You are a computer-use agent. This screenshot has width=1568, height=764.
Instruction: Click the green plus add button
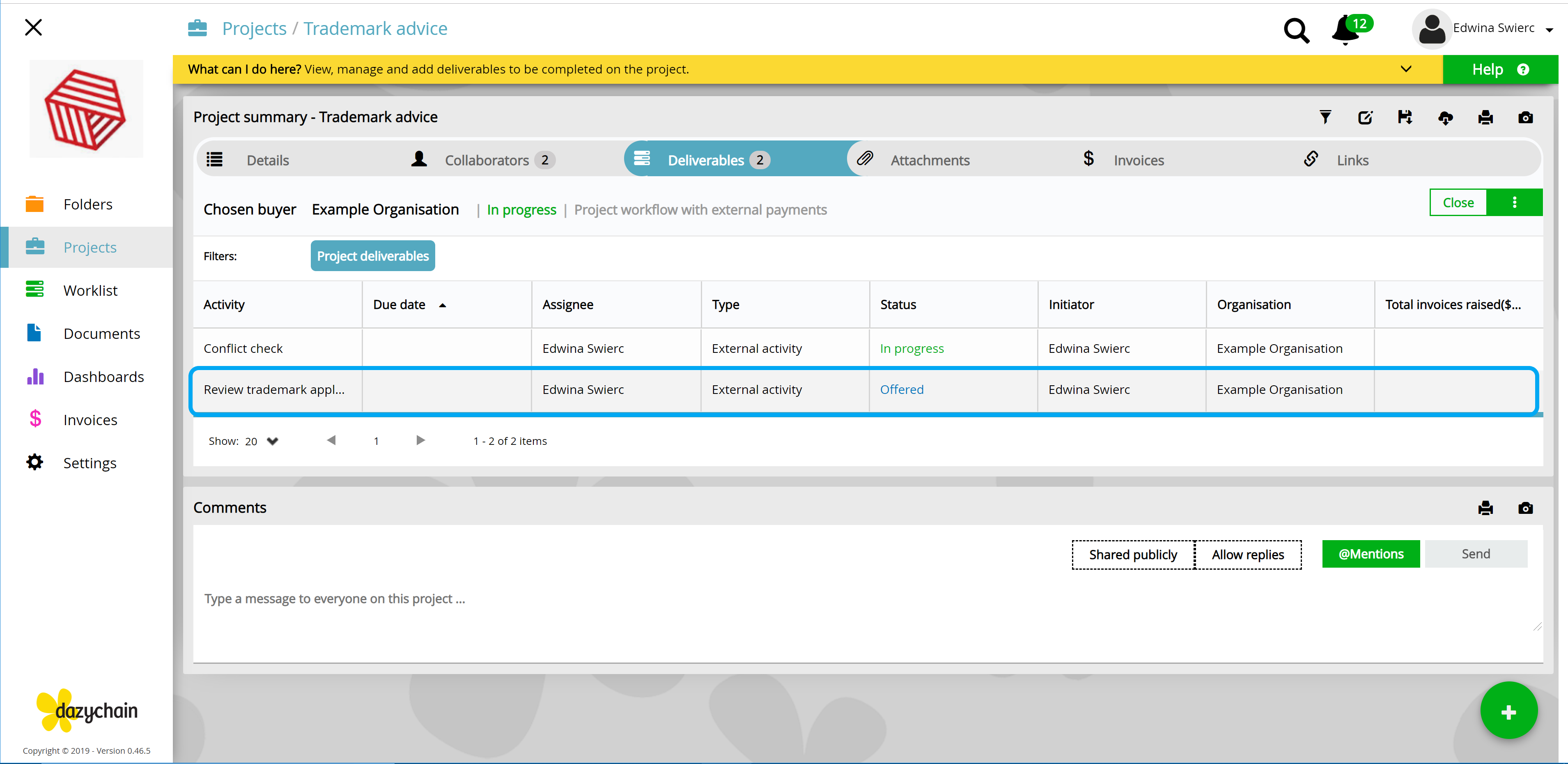pos(1508,711)
